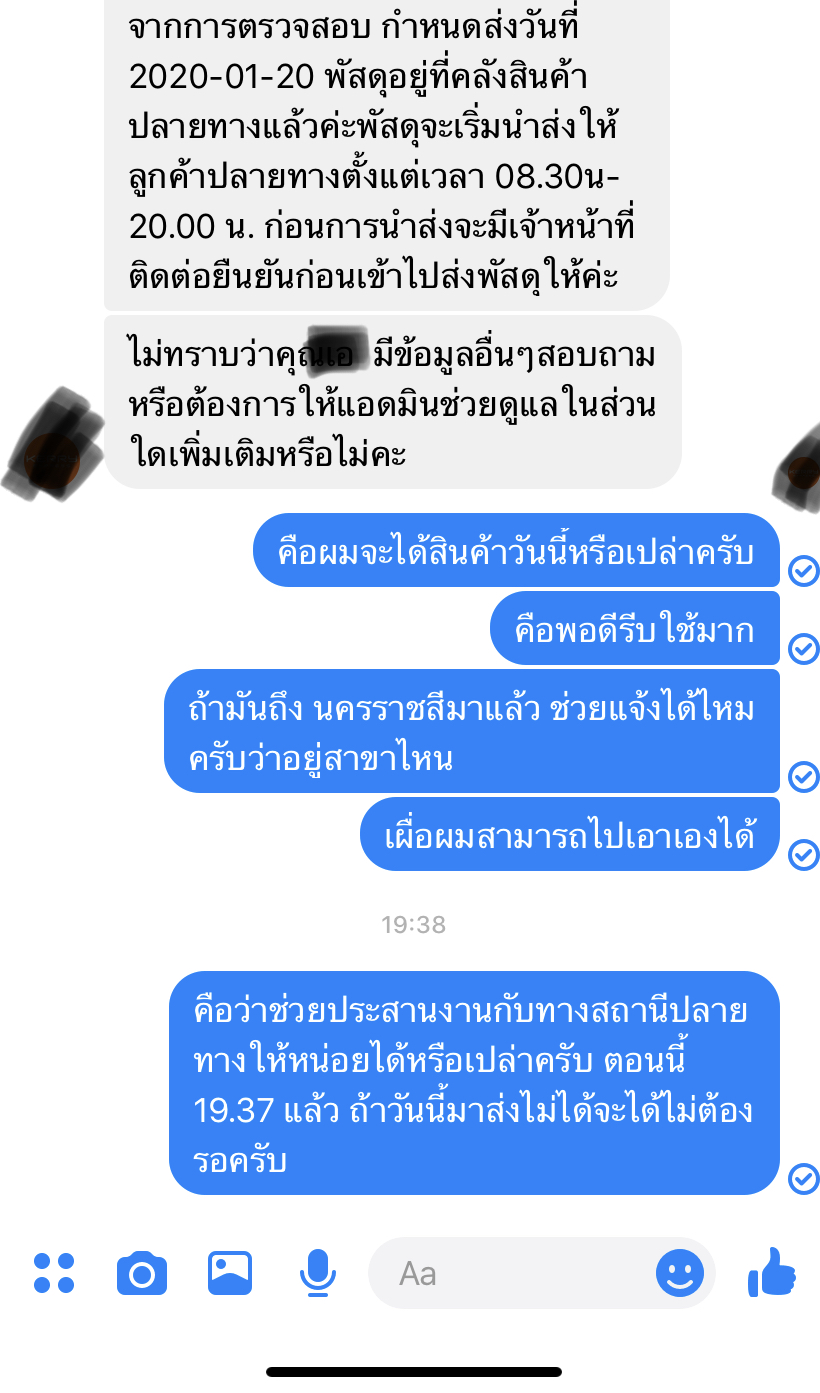Tap delivered checkmark beside คือพอดีรีบใช้มาก message
This screenshot has height=1393, width=820.
(804, 649)
